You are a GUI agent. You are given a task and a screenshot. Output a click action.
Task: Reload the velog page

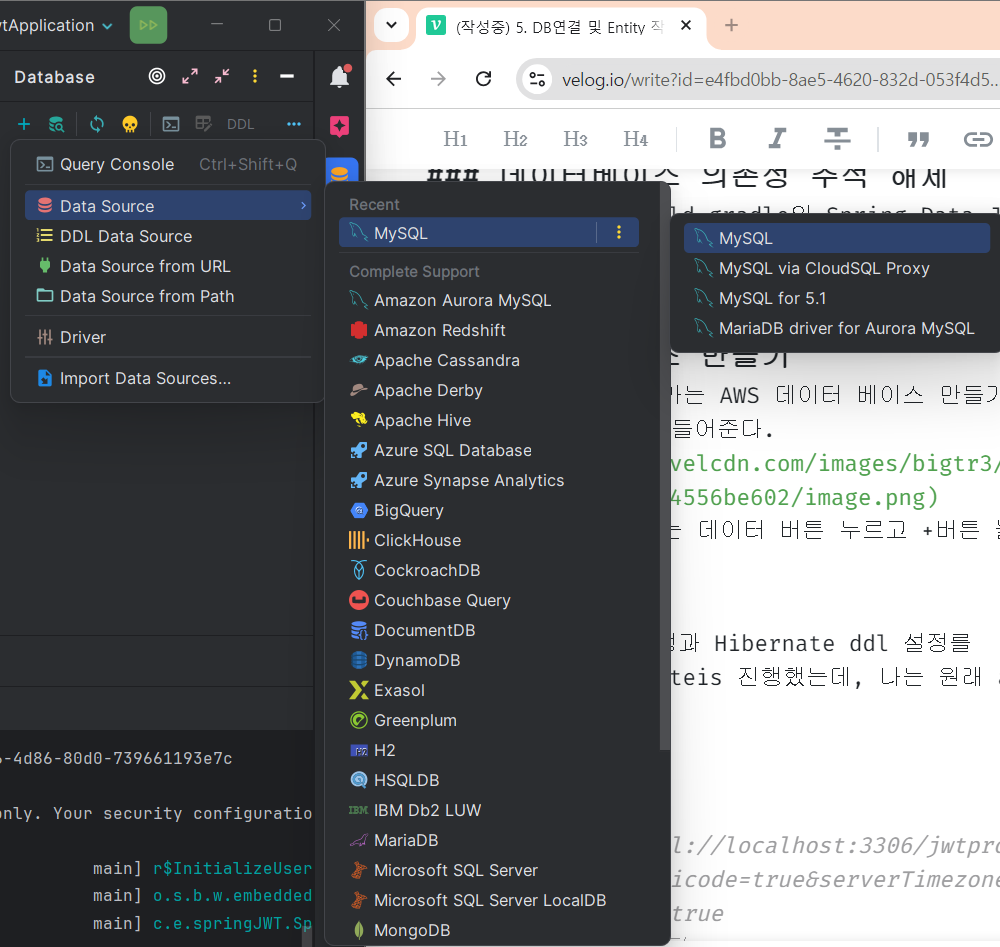[483, 78]
